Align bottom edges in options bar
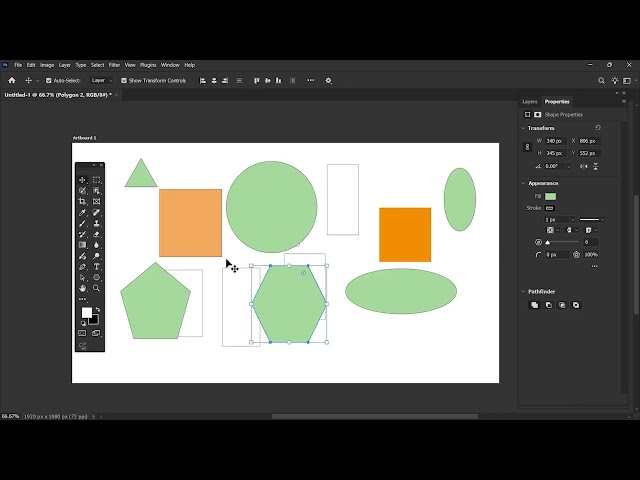This screenshot has width=640, height=480. (279, 81)
